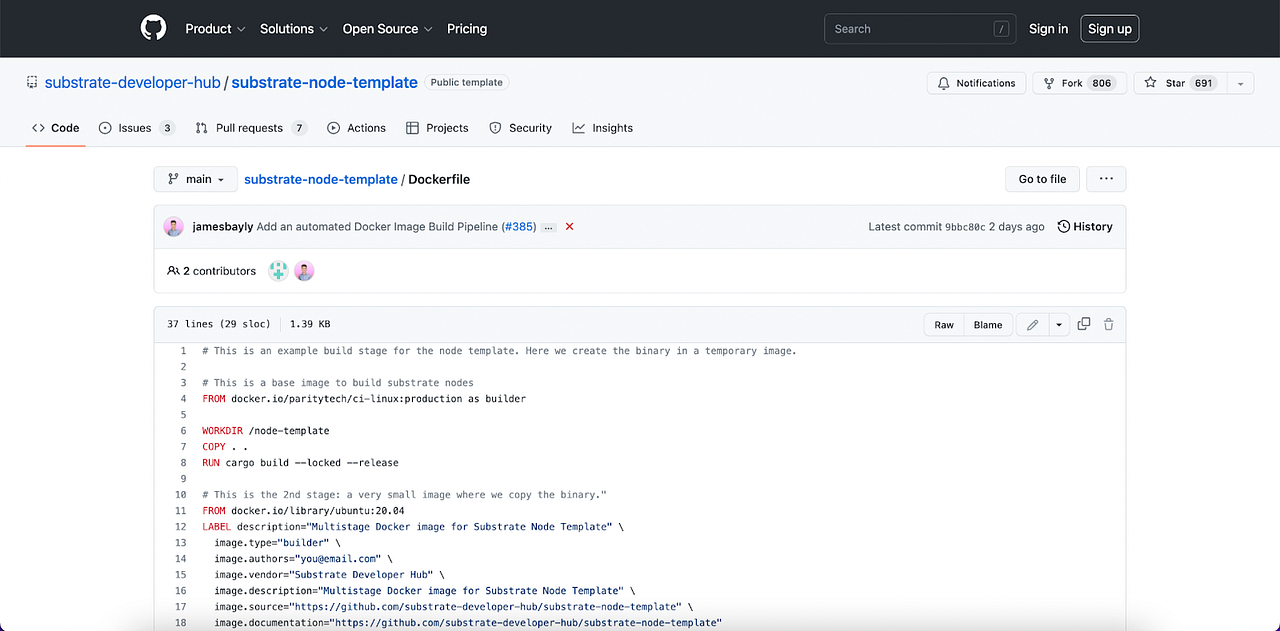
Task: Open the edit options dropdown caret
Action: click(x=1058, y=325)
